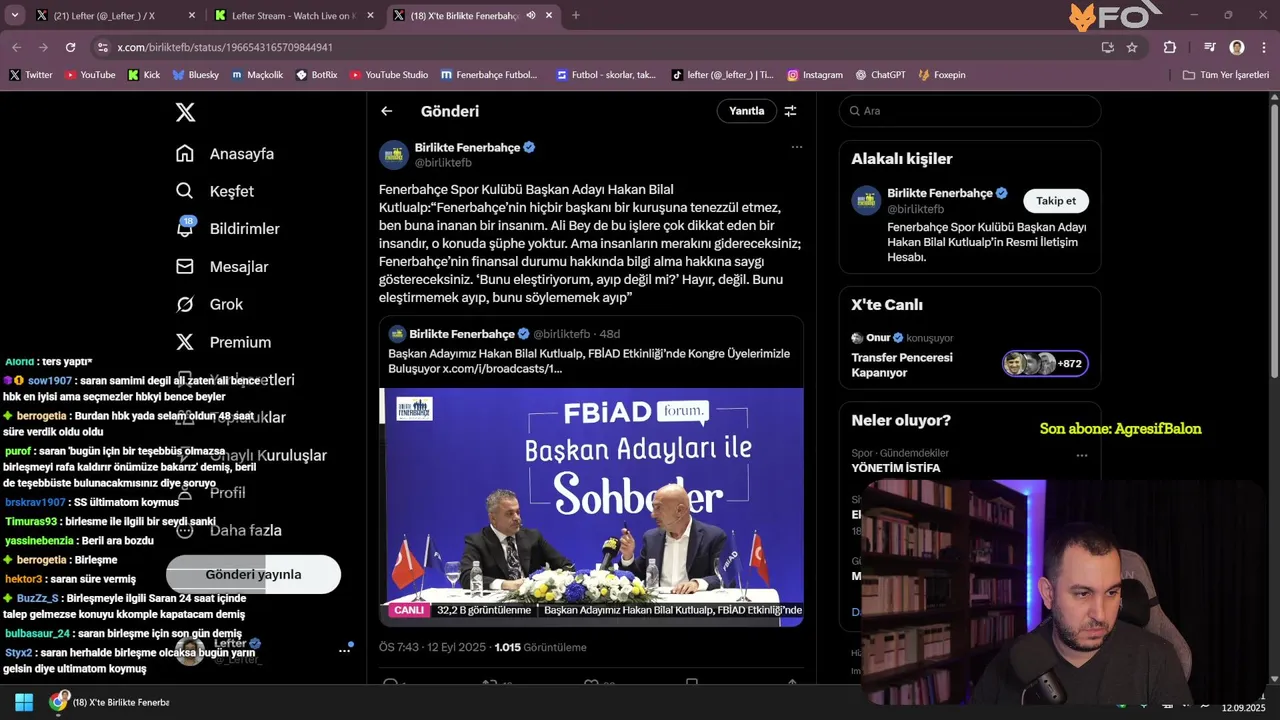The image size is (1280, 720).
Task: Open three-dot menu in Neler oluyor section
Action: click(1081, 455)
